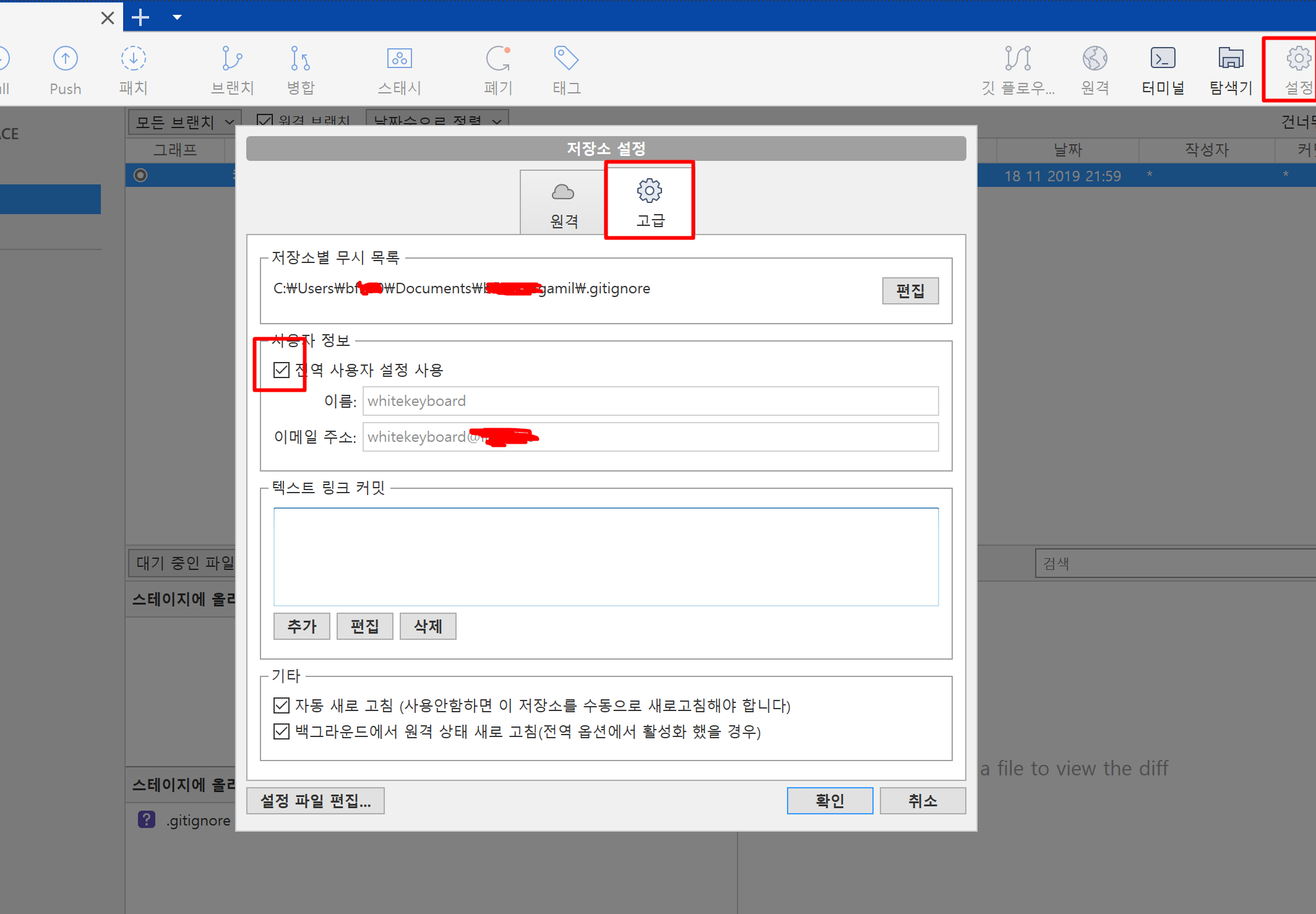Toggle 전역 사용자 설정 사용 checkbox
This screenshot has width=1316, height=914.
282,370
